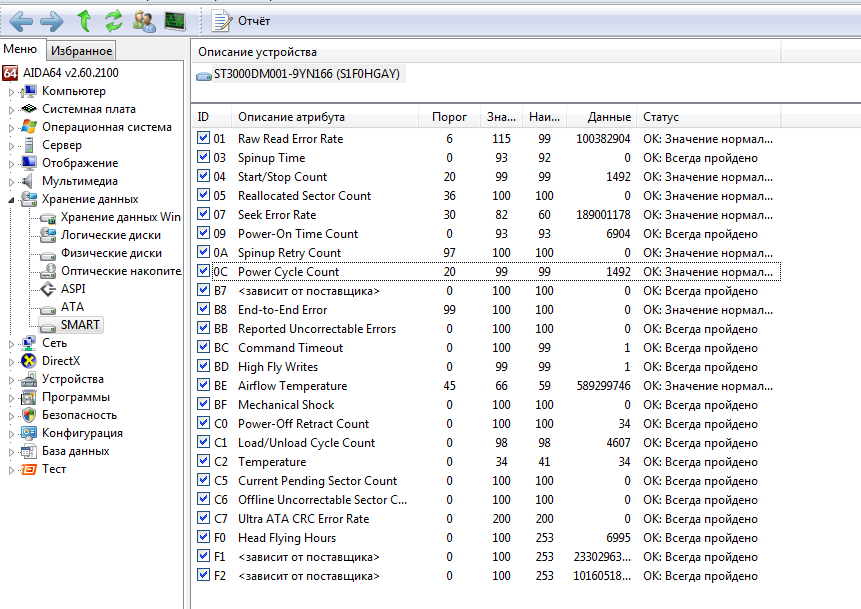The width and height of the screenshot is (861, 609).
Task: Expand the Компьютер tree node
Action: (11, 92)
